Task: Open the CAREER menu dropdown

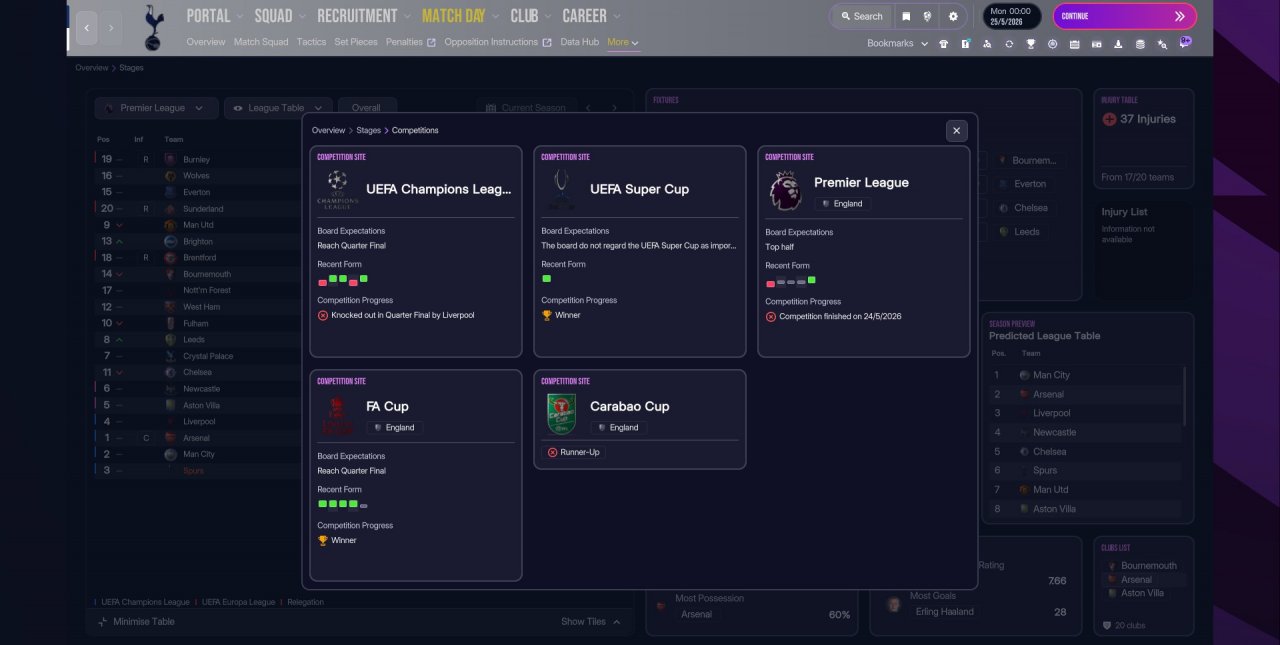Action: (591, 16)
